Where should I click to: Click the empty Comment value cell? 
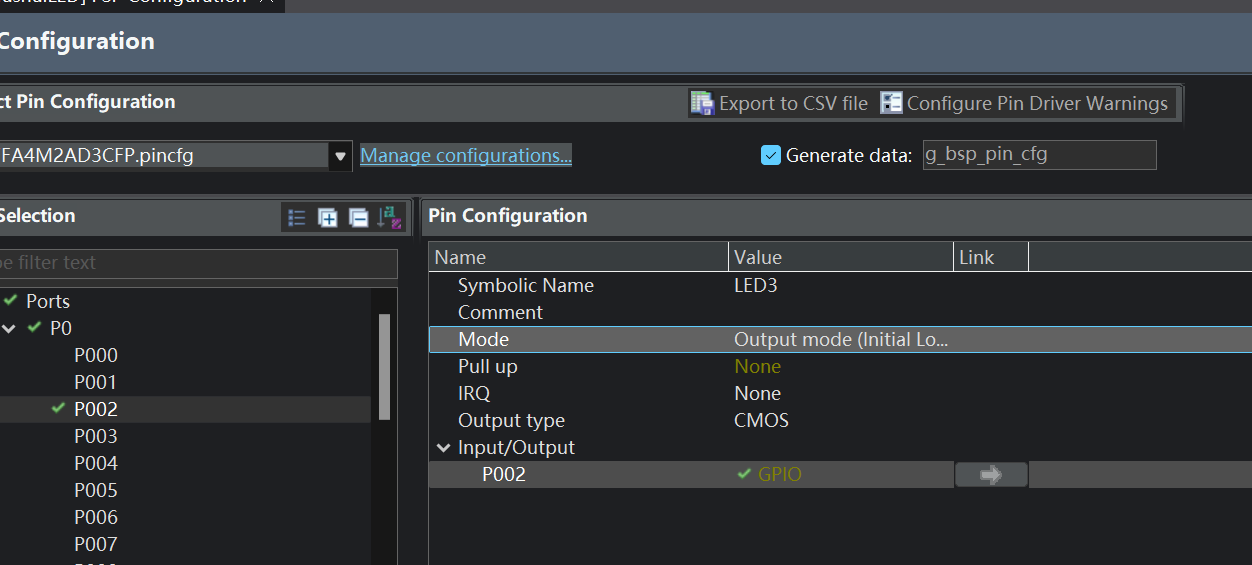841,312
